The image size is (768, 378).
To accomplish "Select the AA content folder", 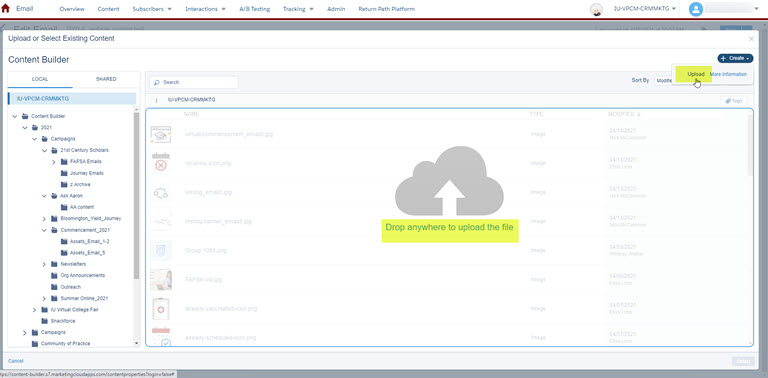I will pos(82,207).
